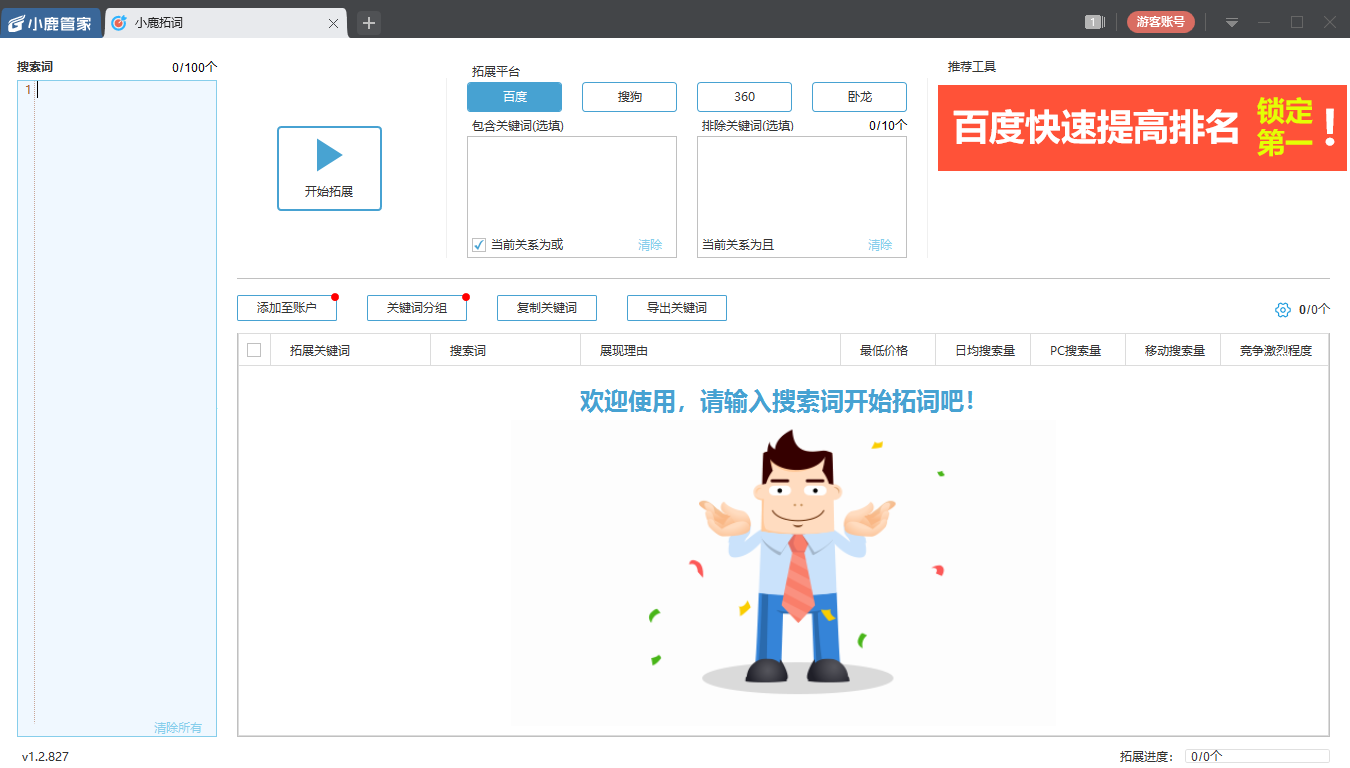
Task: Maximize the window
Action: [x=1297, y=22]
